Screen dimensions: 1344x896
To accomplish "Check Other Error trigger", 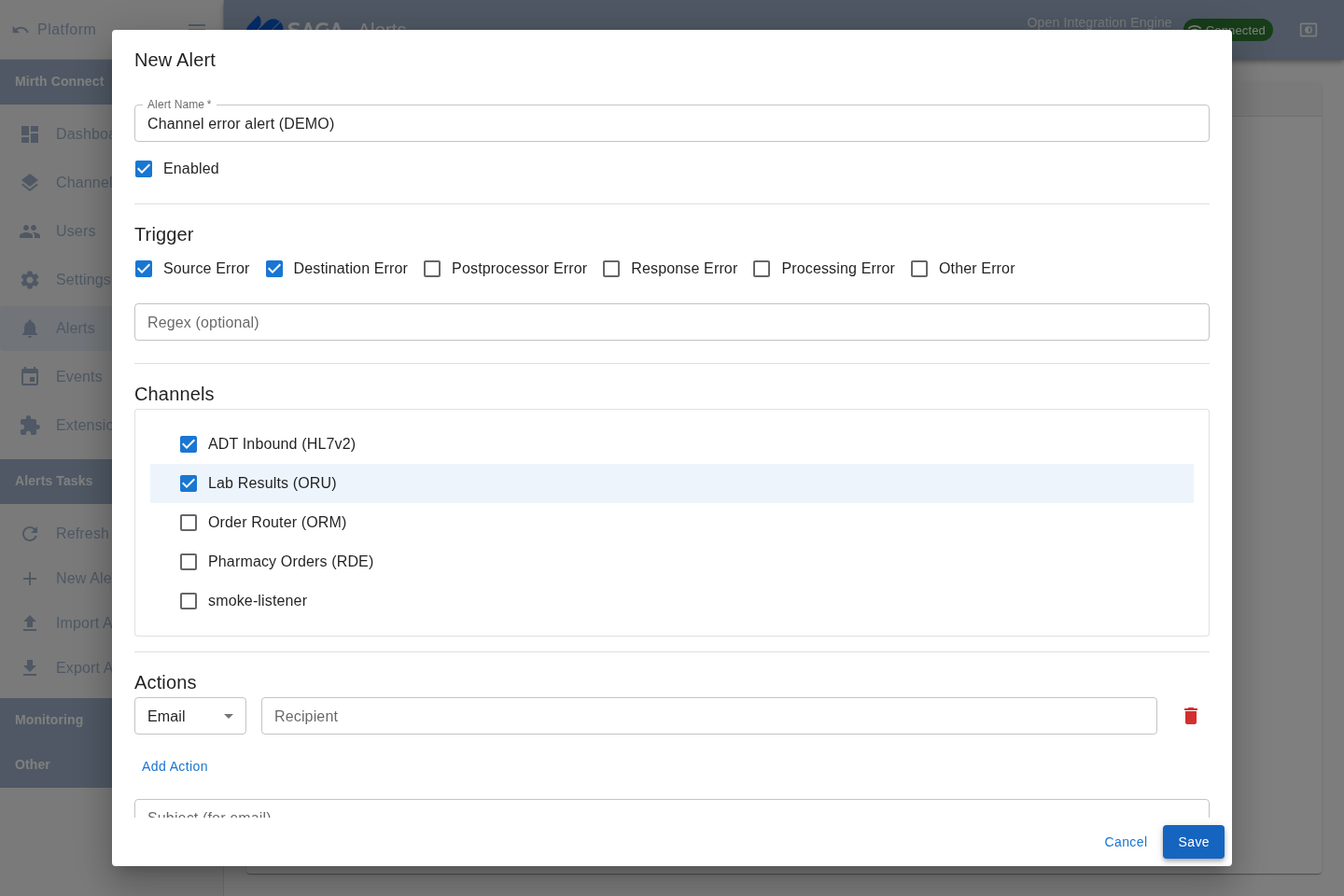I will [x=919, y=269].
